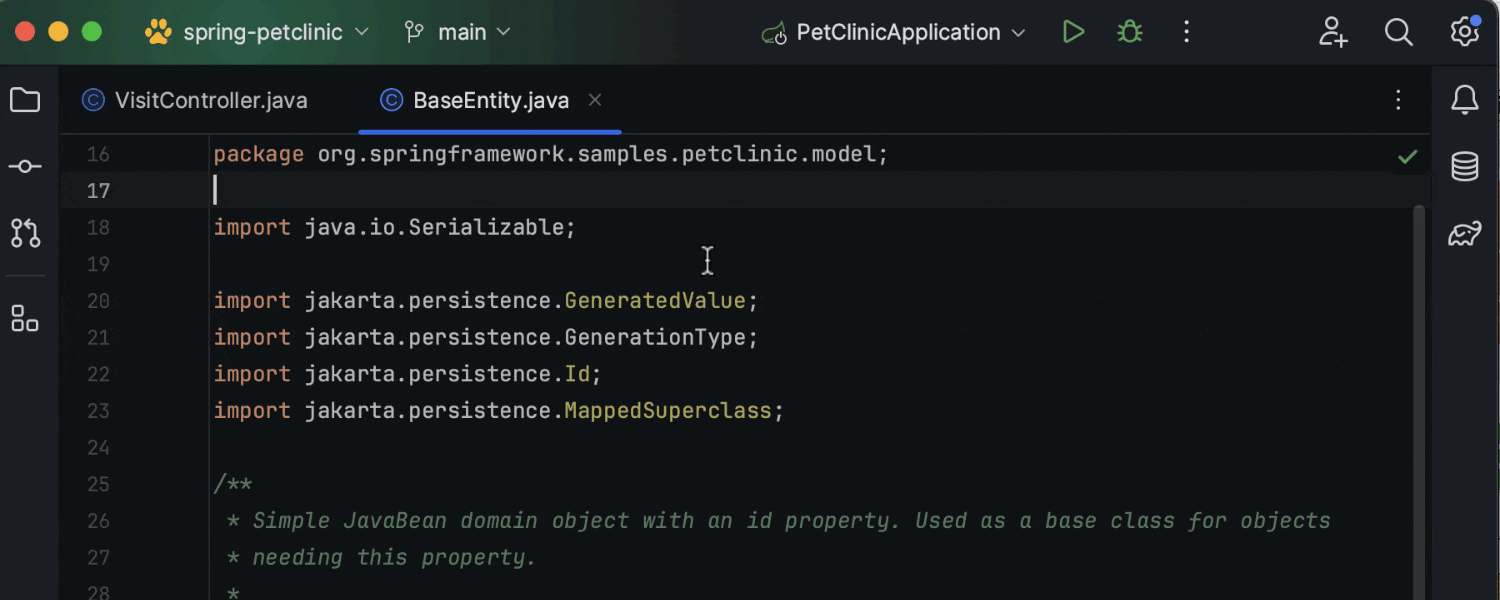Debug PetClinicApplication with the bug icon

pos(1129,31)
